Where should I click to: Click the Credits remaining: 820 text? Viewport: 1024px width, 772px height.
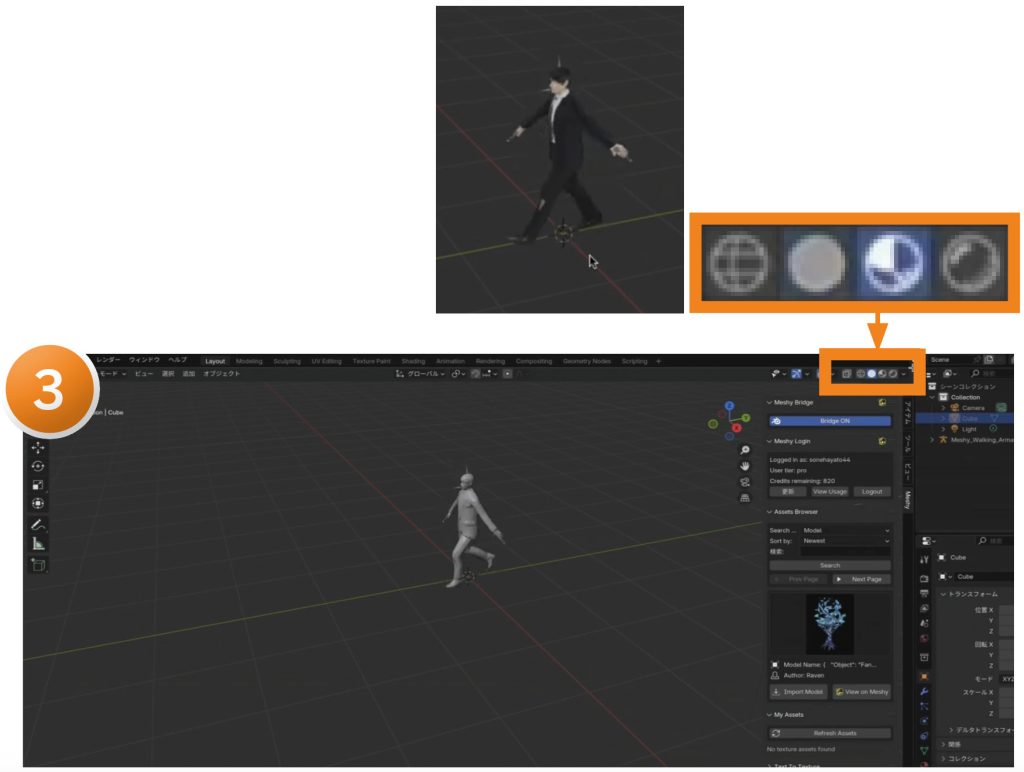pos(802,481)
